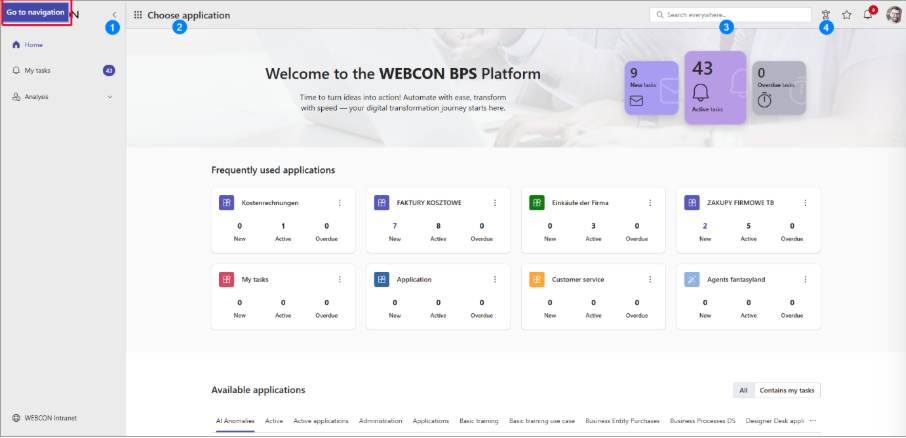Click the Kostenrechnungen application icon
The height and width of the screenshot is (438, 906).
226,202
